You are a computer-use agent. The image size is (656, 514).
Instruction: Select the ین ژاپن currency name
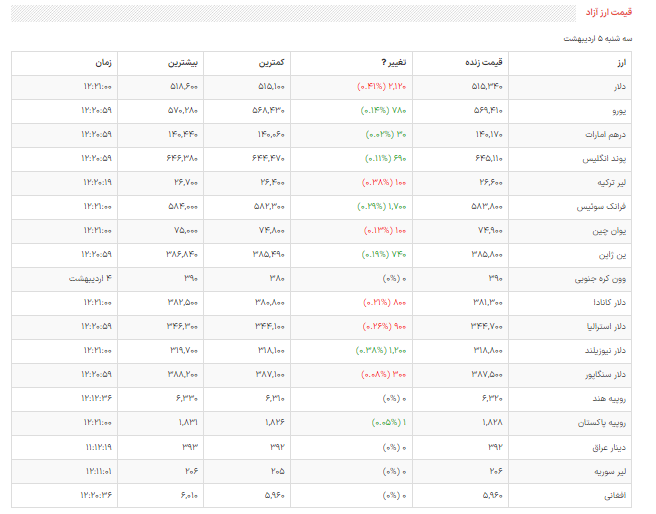pos(613,254)
